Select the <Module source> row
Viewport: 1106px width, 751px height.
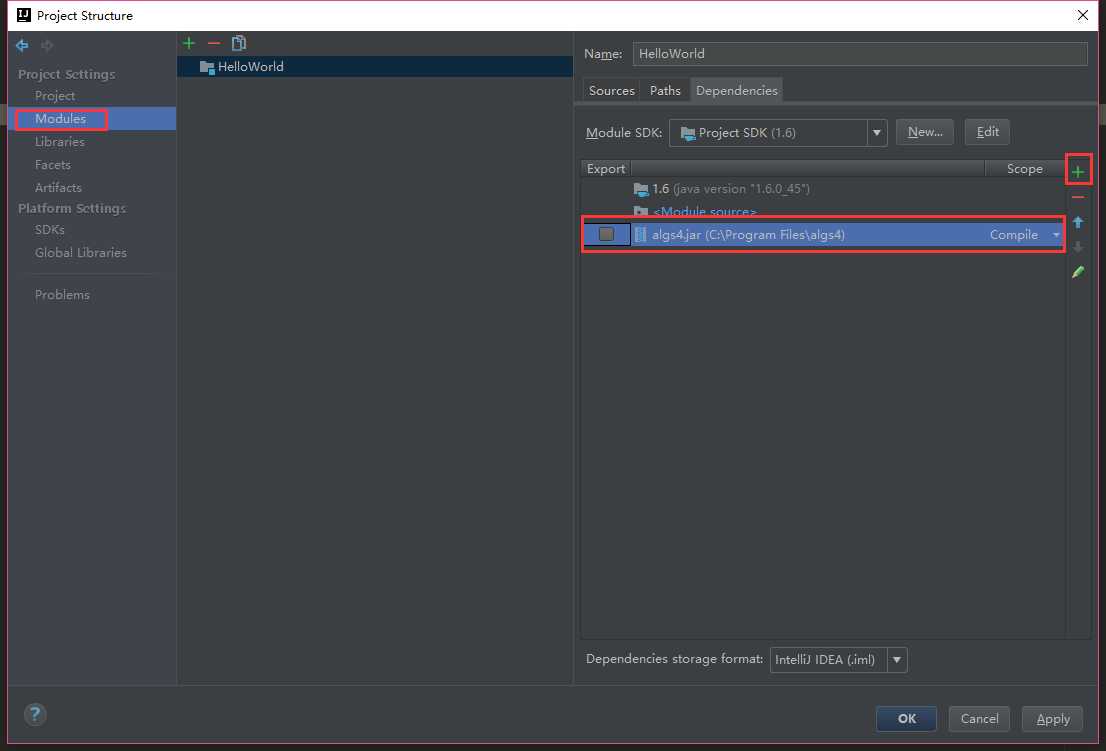click(822, 211)
